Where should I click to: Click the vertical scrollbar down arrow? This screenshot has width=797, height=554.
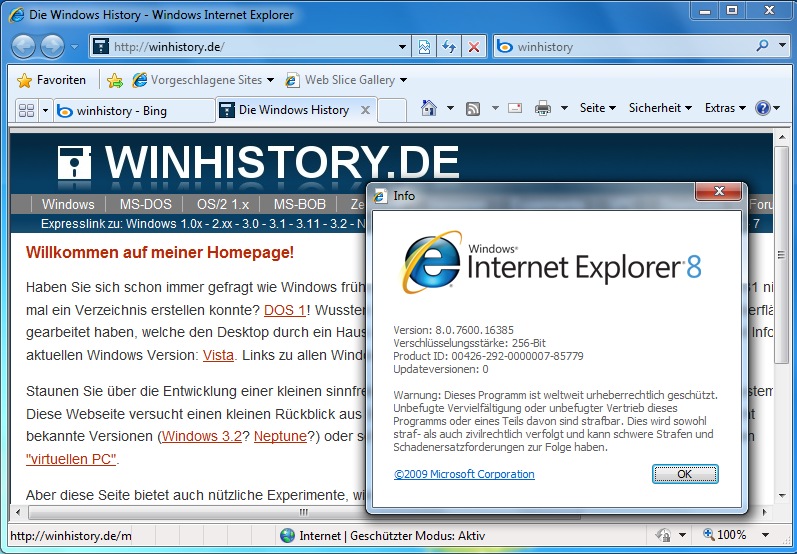[x=781, y=496]
